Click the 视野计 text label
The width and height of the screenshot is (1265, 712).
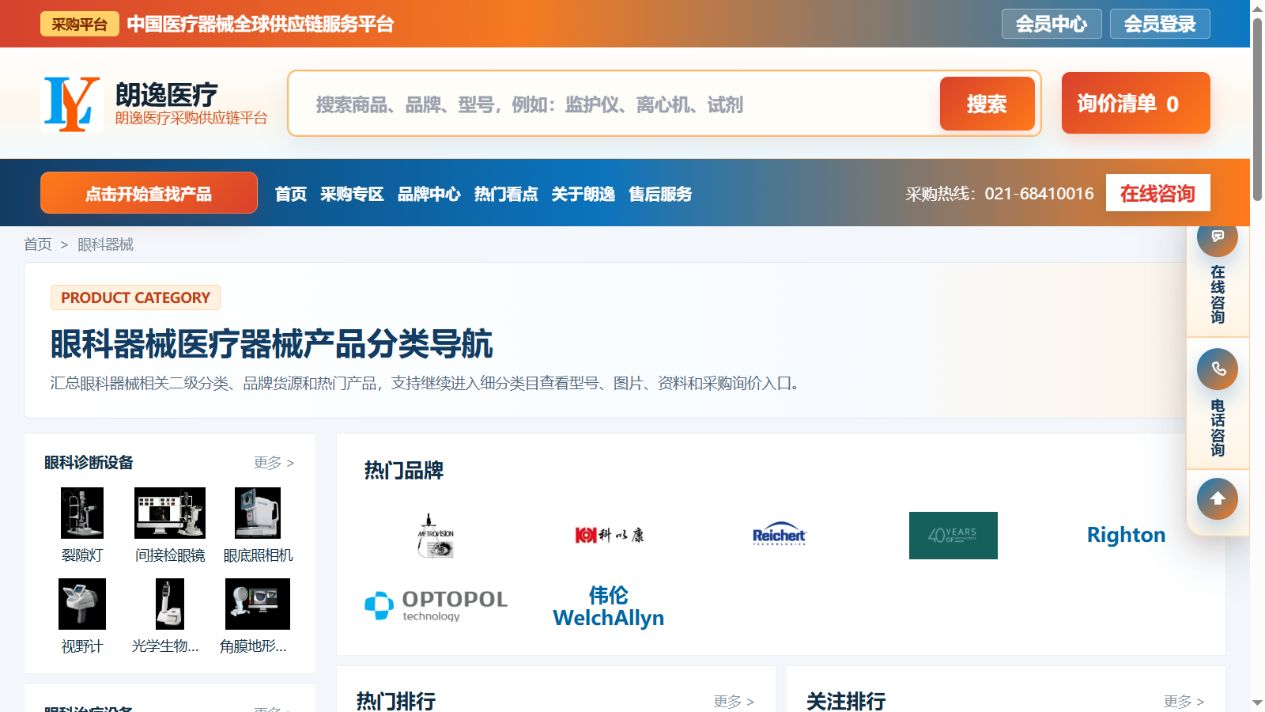(x=82, y=646)
